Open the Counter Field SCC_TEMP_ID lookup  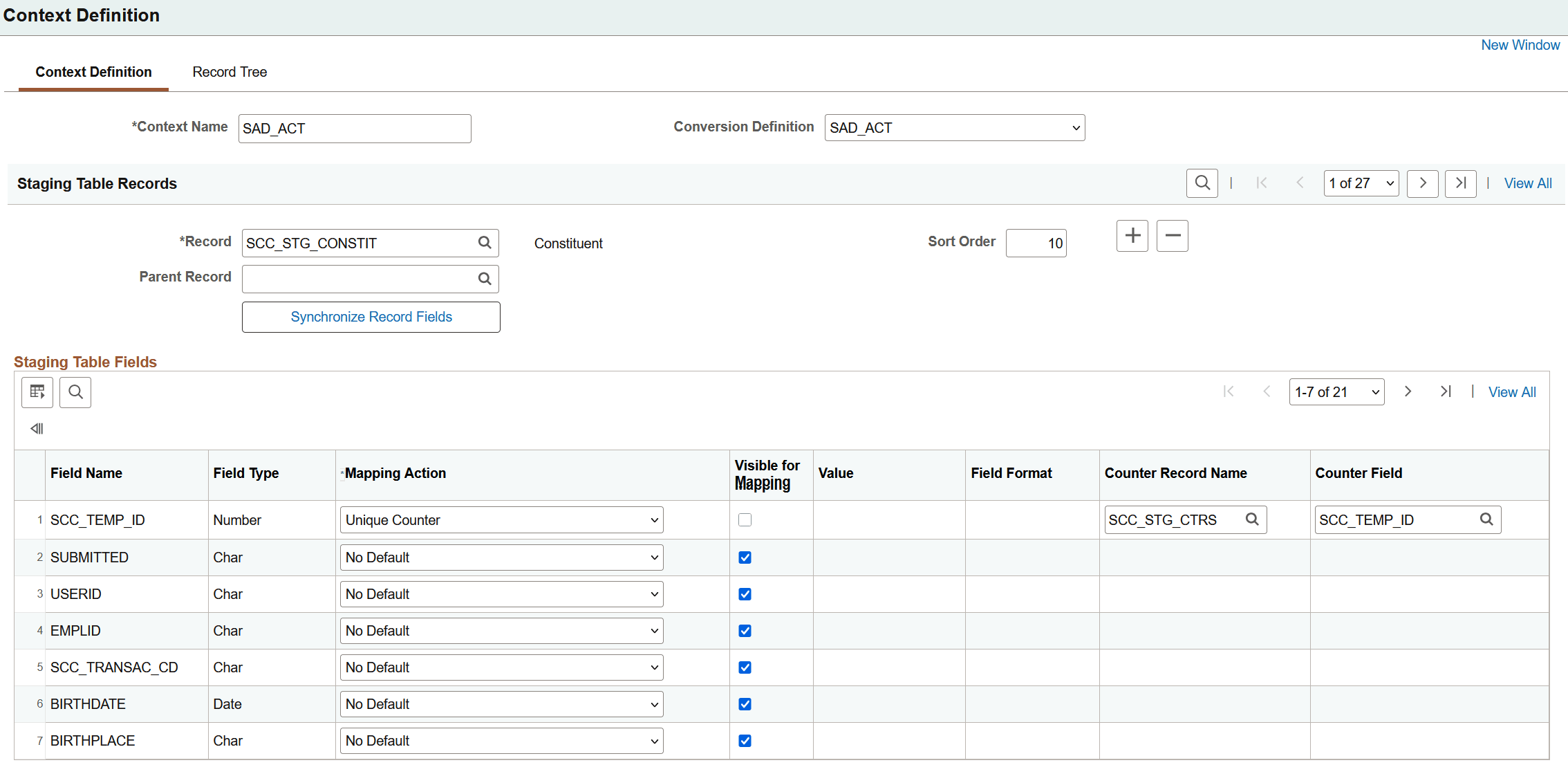(1486, 519)
